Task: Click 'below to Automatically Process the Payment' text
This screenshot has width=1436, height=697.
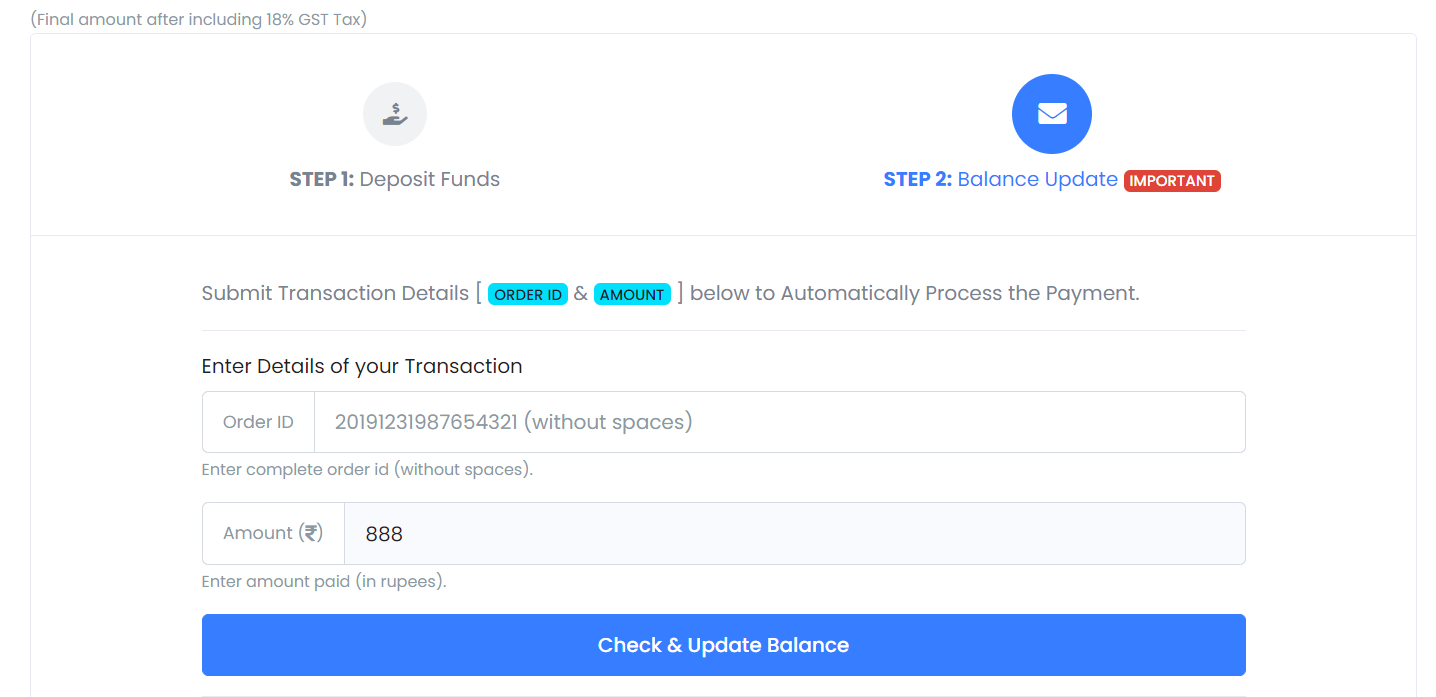Action: point(914,293)
